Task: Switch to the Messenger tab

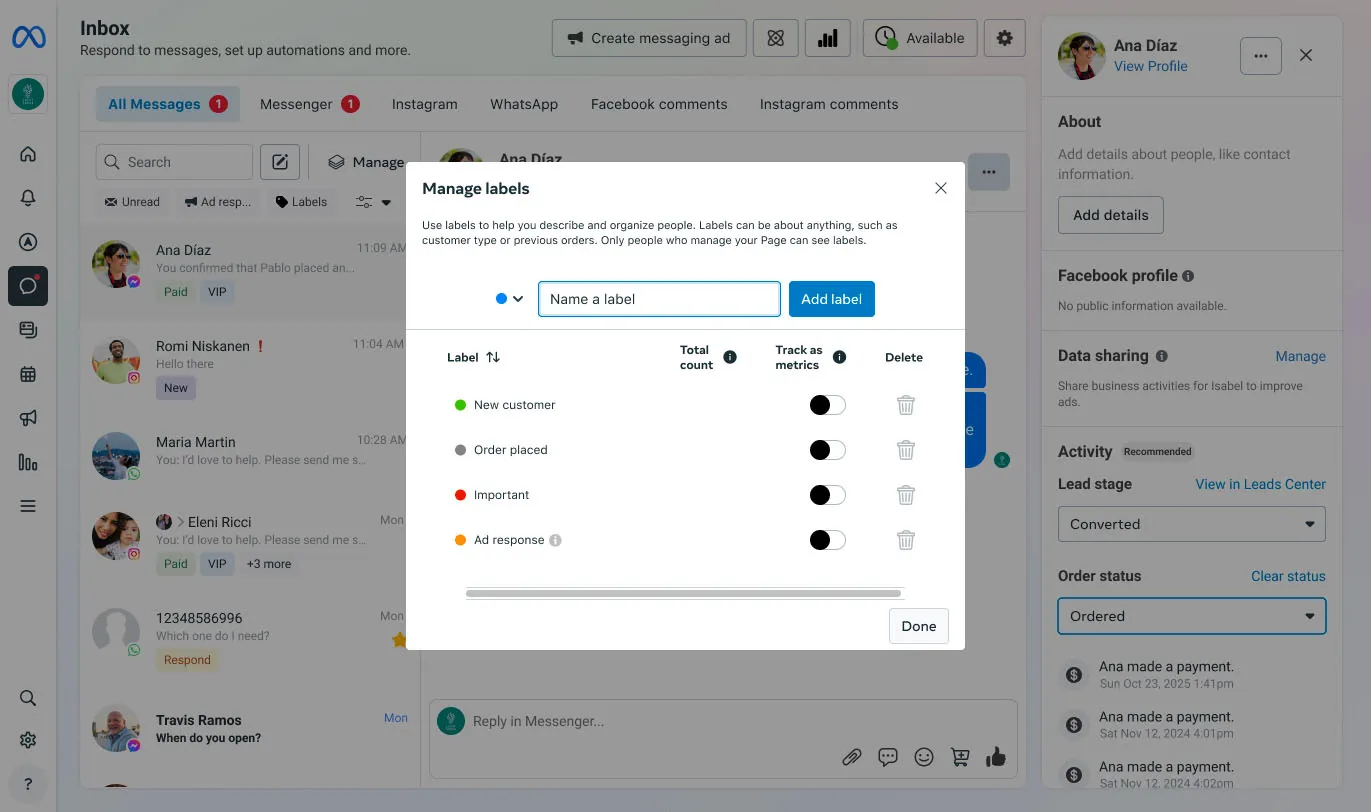Action: point(309,104)
